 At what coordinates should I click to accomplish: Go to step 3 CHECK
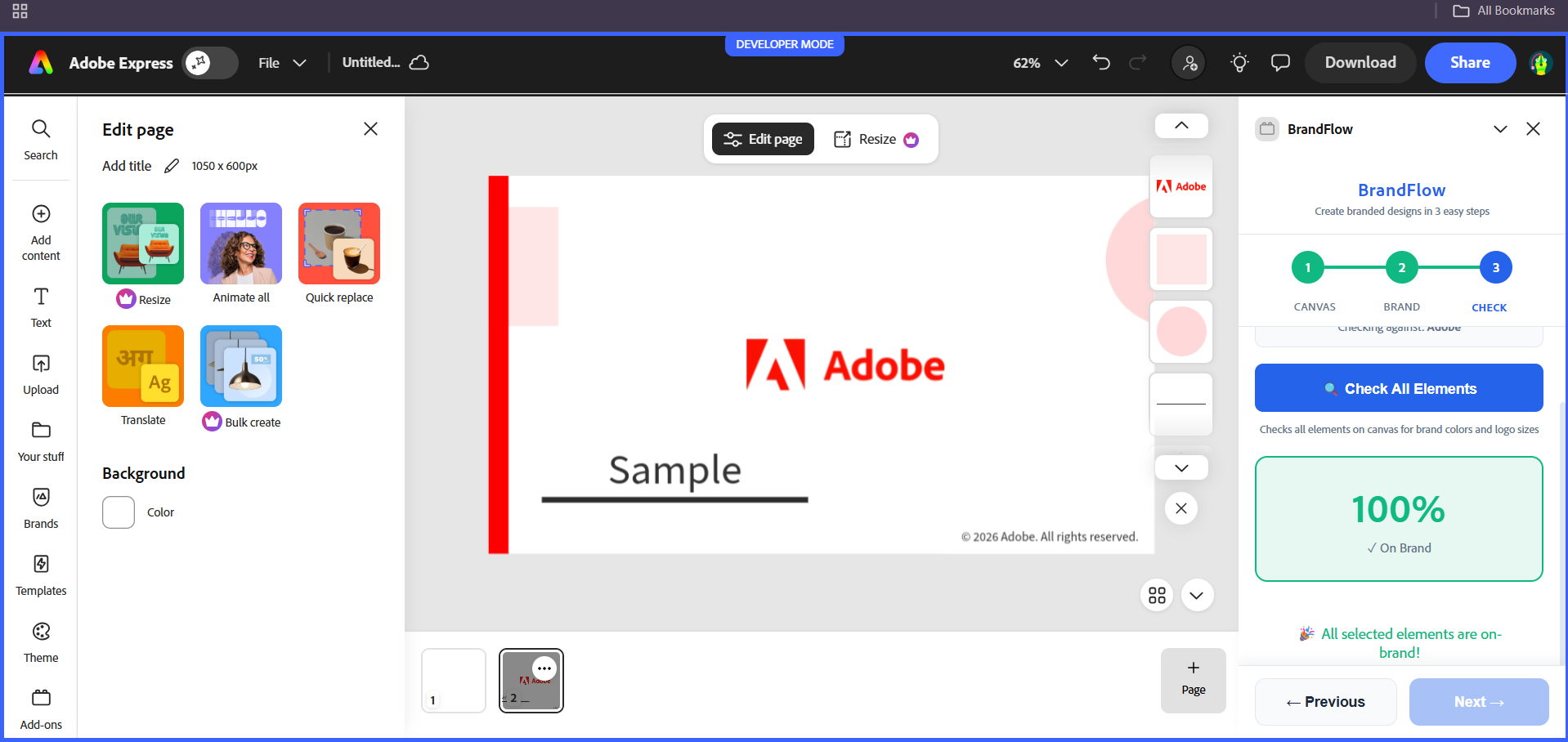pos(1496,268)
